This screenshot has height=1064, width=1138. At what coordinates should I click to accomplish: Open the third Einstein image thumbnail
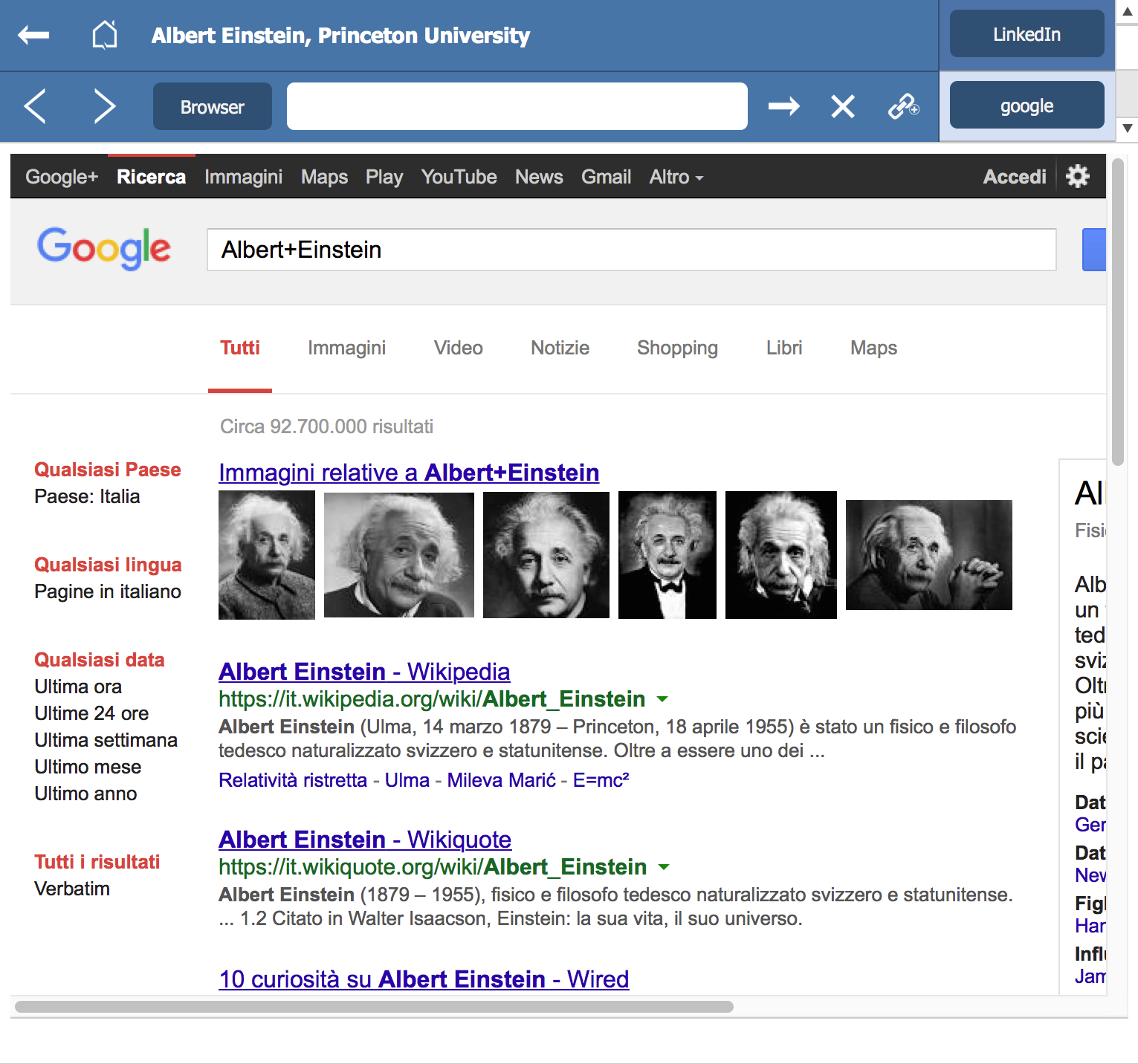click(x=546, y=555)
